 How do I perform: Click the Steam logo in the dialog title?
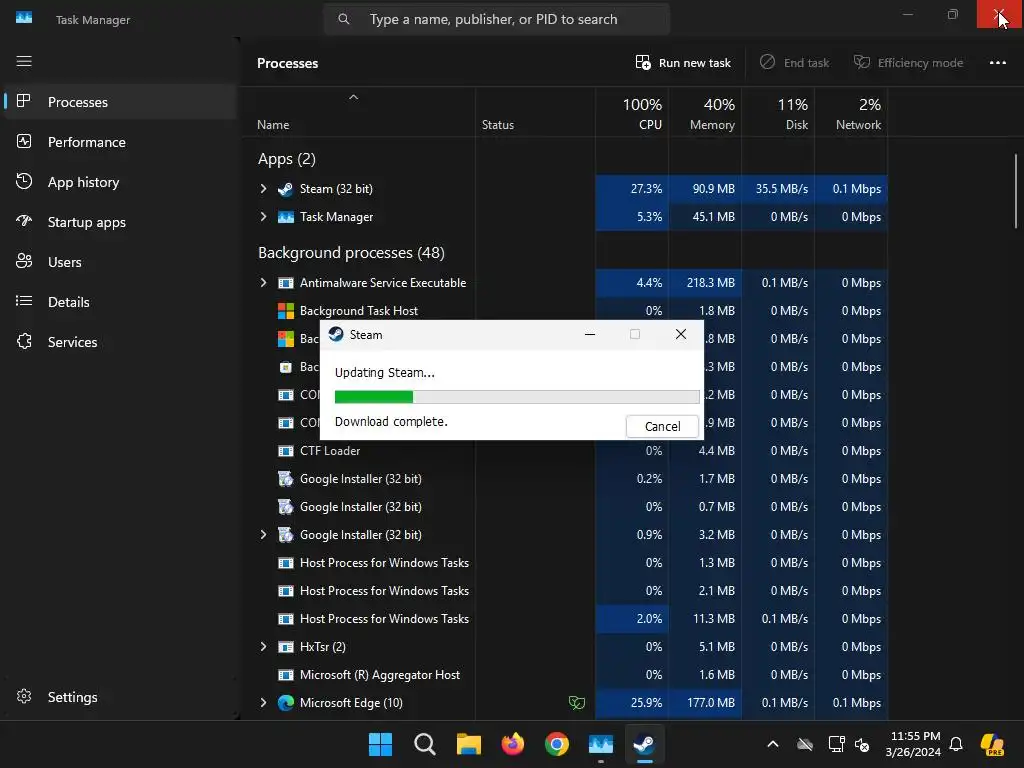[336, 334]
